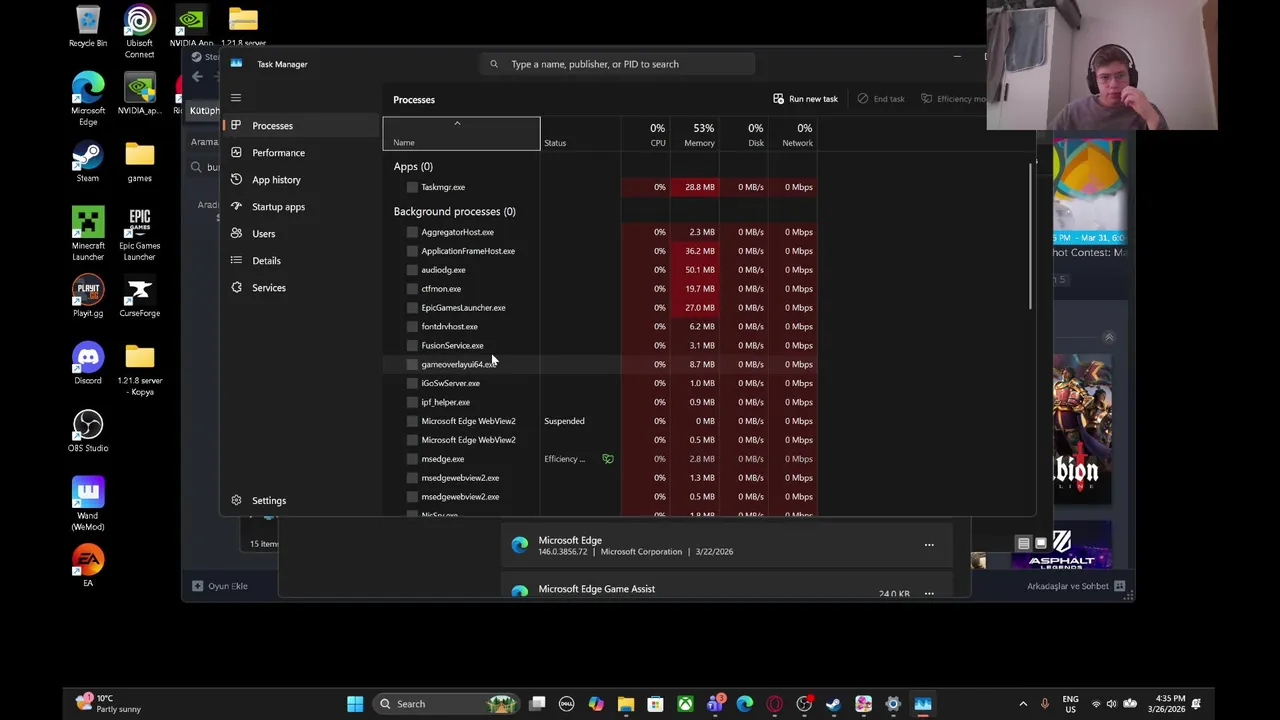Screen dimensions: 1280x720
Task: Sort processes by the Name column
Action: [x=461, y=134]
